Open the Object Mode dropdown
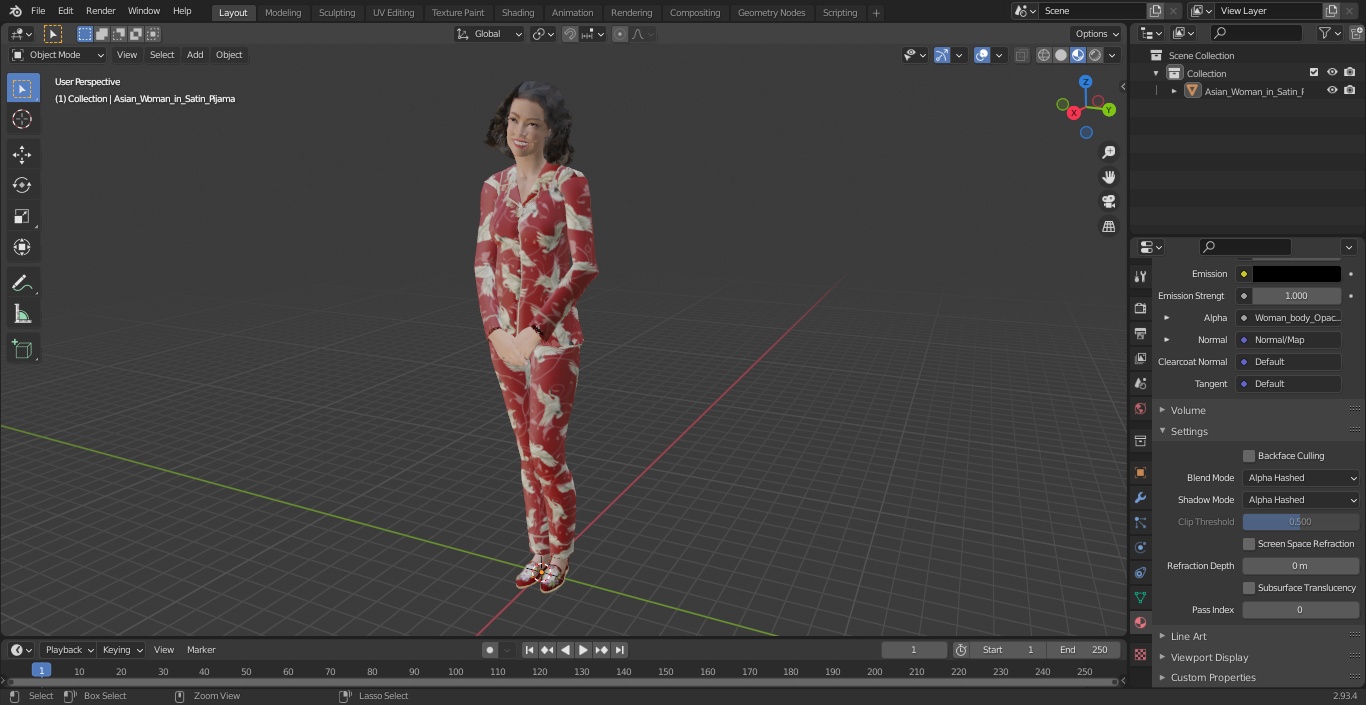This screenshot has width=1366, height=705. (x=57, y=55)
